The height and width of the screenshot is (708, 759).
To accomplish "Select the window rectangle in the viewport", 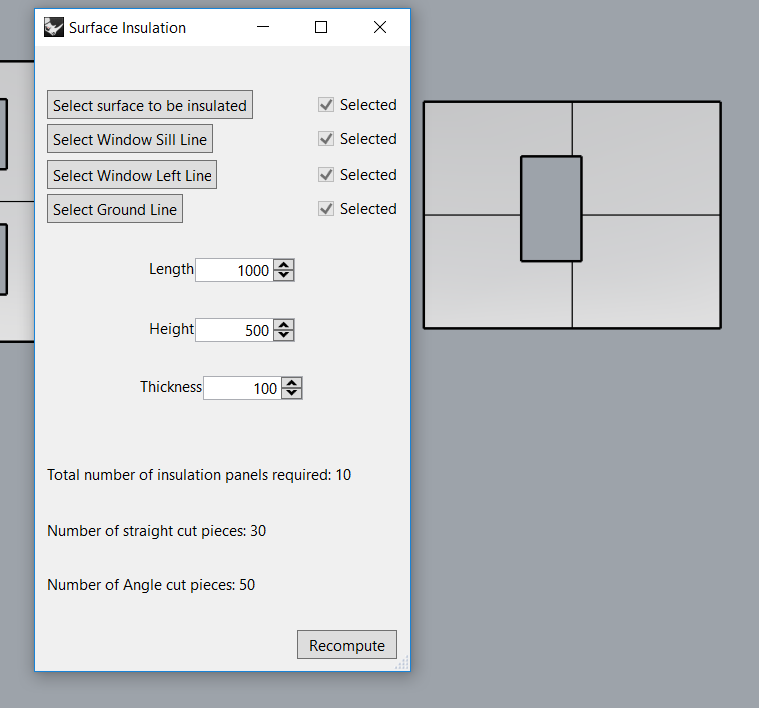I will coord(551,209).
